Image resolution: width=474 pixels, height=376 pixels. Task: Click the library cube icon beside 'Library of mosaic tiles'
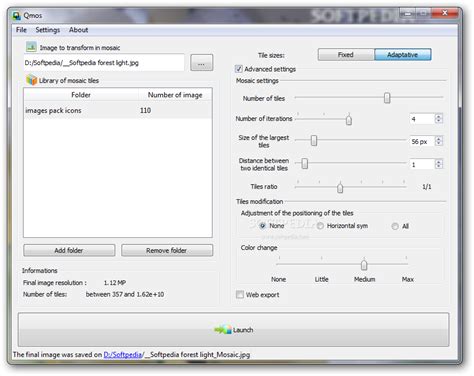[32, 80]
